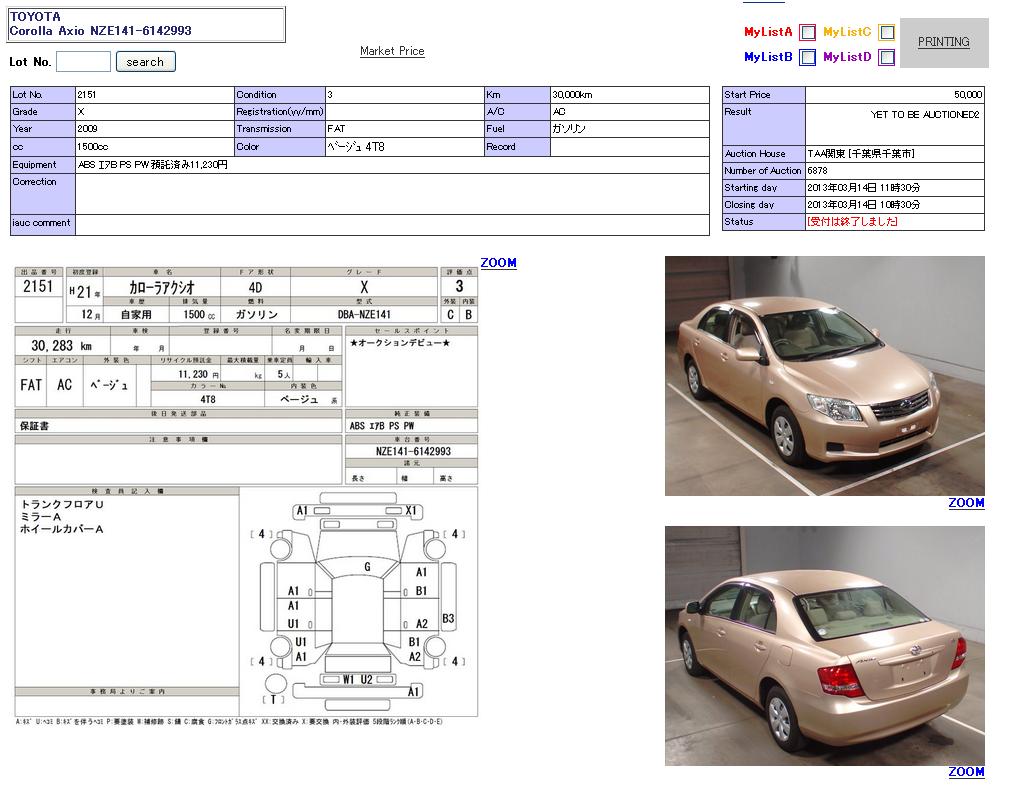Click the Start Price value 50,000
1017x787 pixels.
tap(967, 95)
